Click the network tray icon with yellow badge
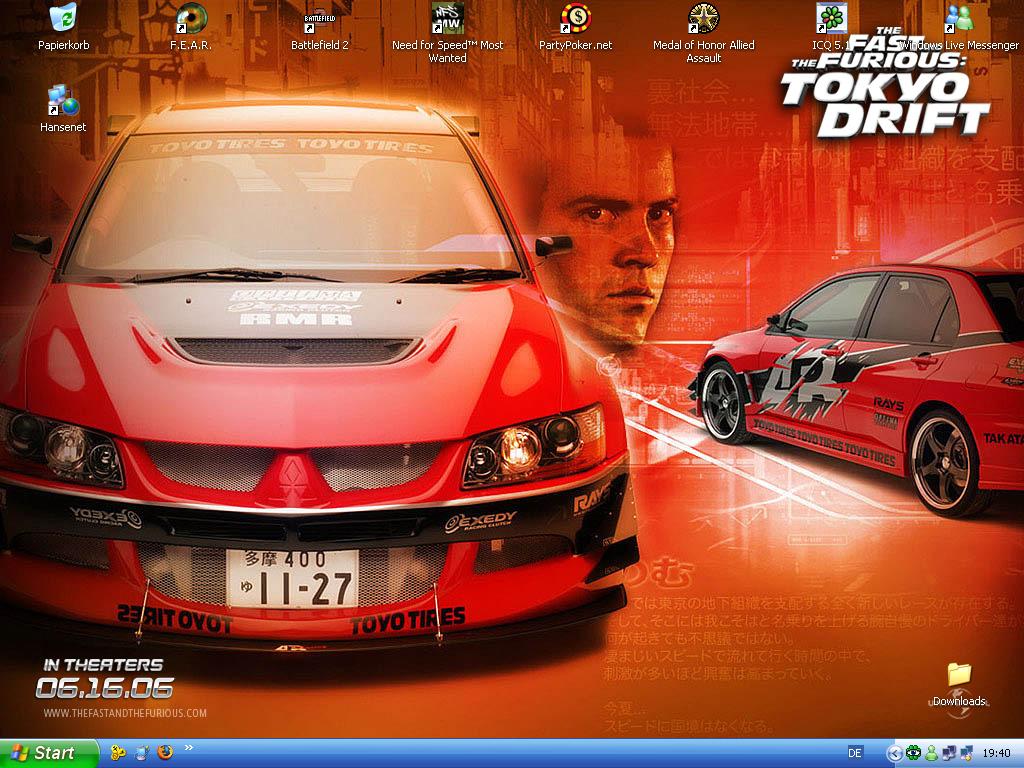The width and height of the screenshot is (1024, 768). 966,754
